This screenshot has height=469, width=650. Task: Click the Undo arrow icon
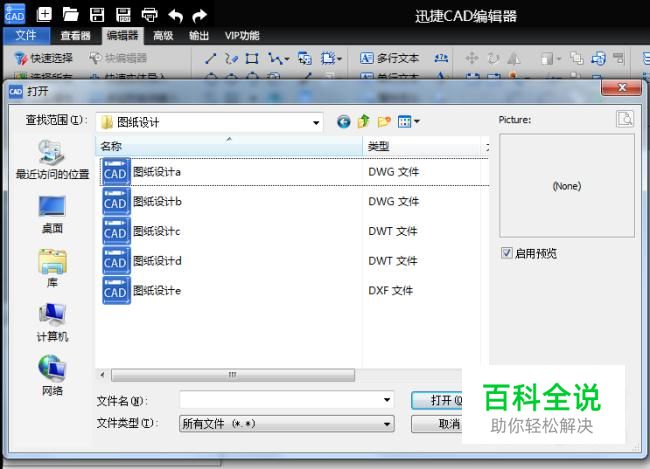click(175, 16)
